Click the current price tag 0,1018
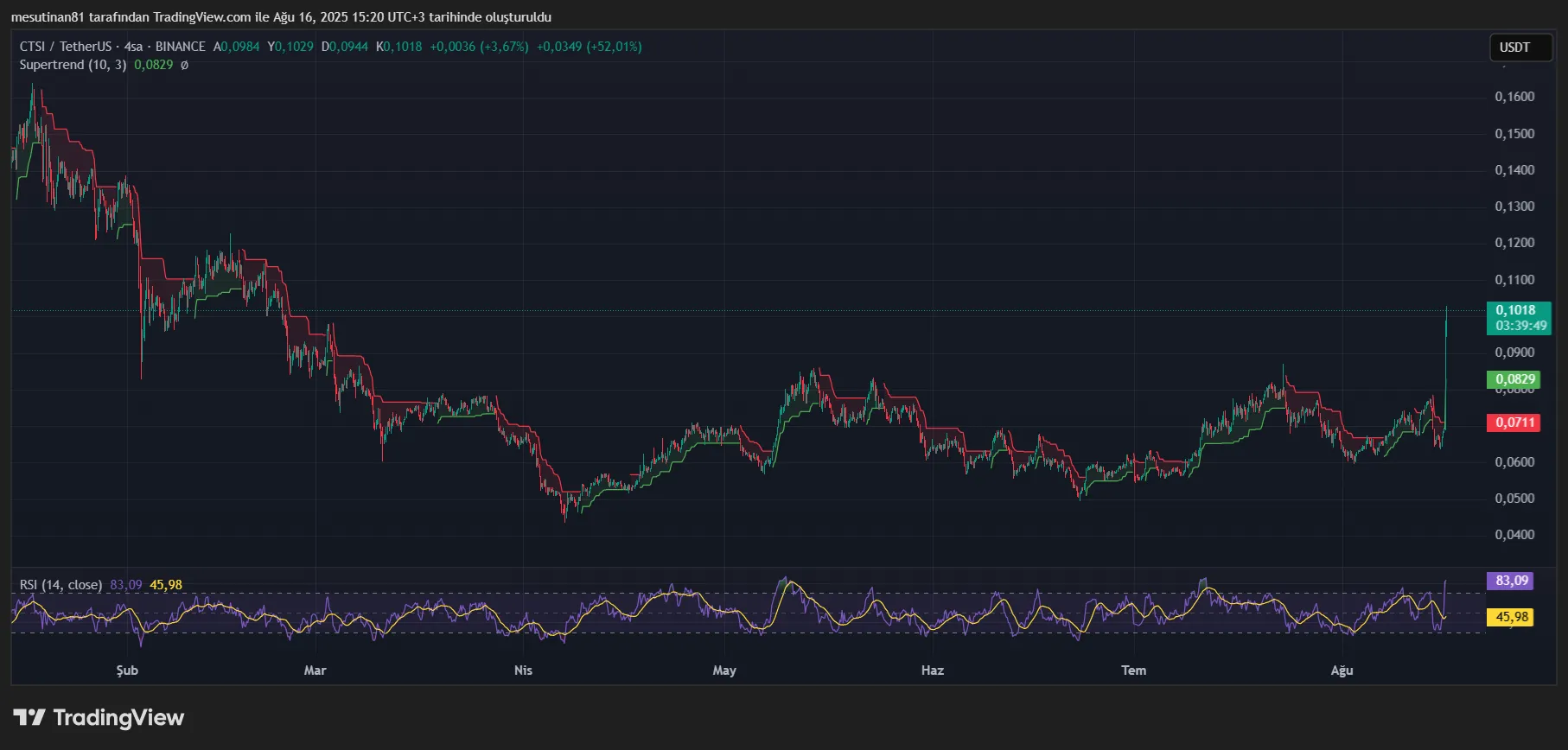This screenshot has width=1568, height=750. coord(1519,318)
